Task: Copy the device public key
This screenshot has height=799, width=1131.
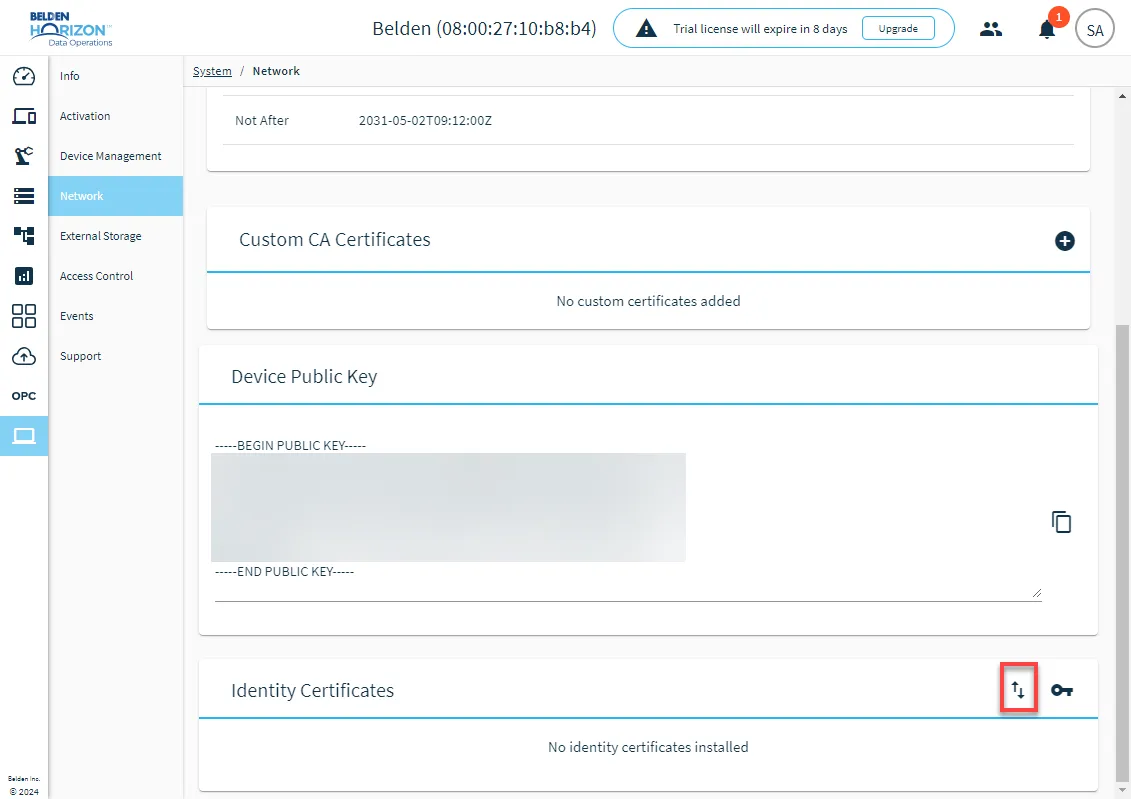Action: click(x=1061, y=521)
